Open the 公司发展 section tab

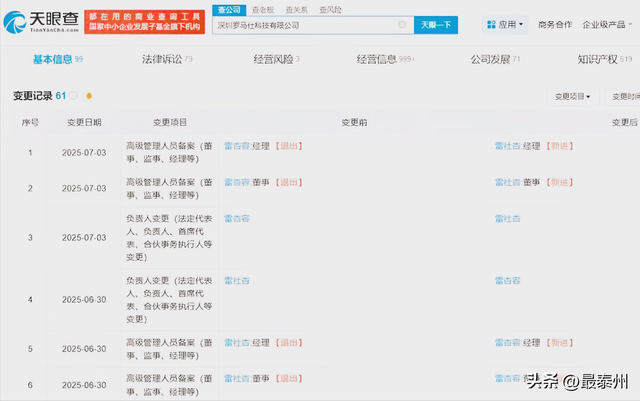point(495,60)
